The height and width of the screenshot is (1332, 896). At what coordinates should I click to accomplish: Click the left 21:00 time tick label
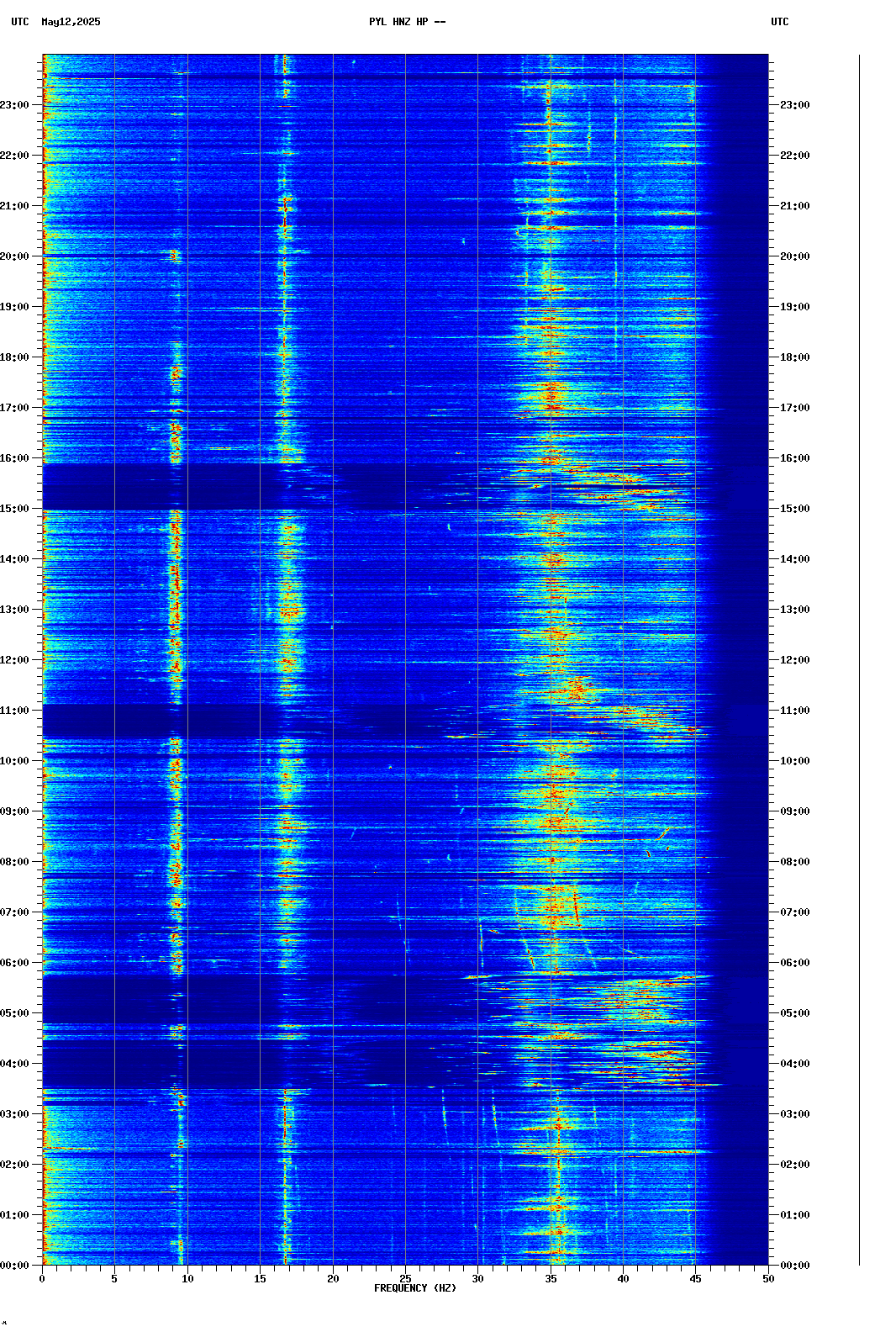(x=14, y=206)
